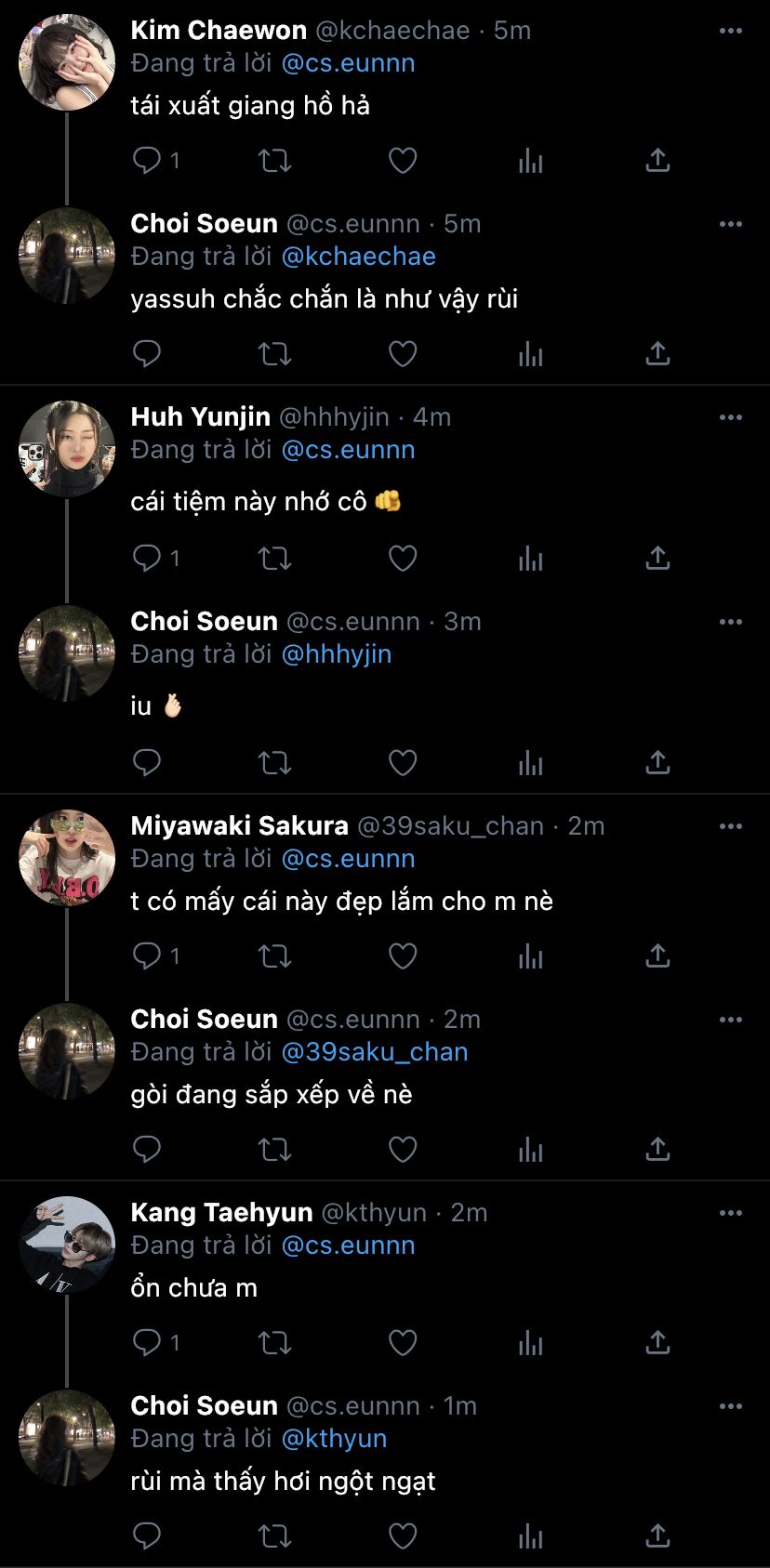The width and height of the screenshot is (770, 1568).
Task: Open Huh Yunjin's profile picture
Action: [67, 449]
